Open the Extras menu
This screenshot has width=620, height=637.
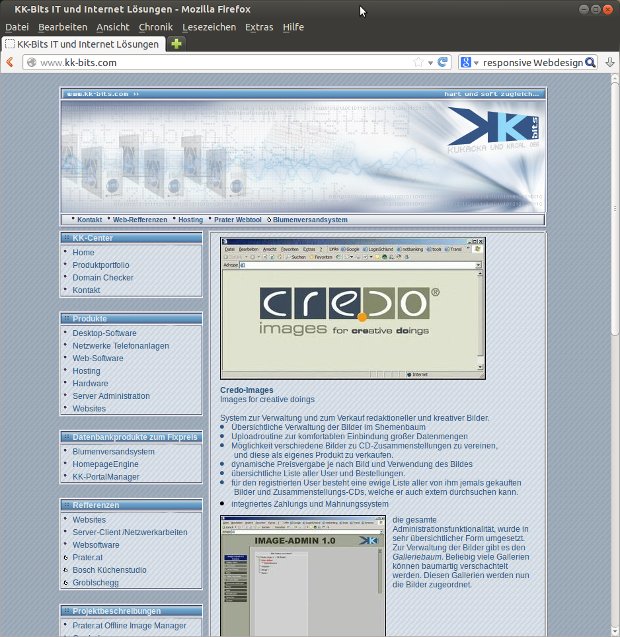pyautogui.click(x=259, y=27)
